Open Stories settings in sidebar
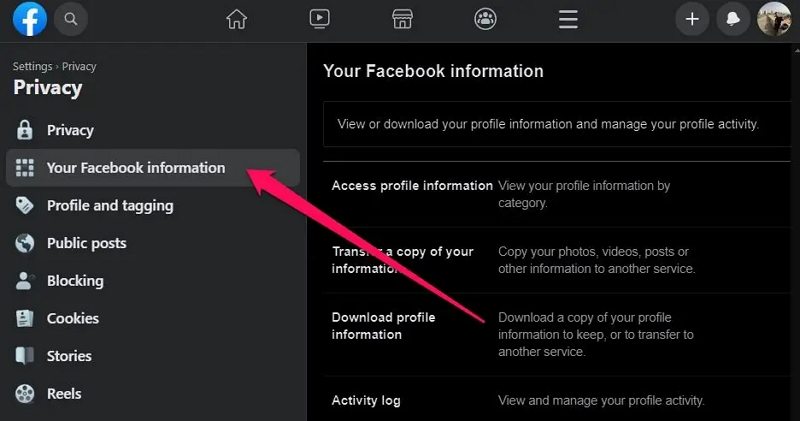The width and height of the screenshot is (800, 421). coord(69,356)
